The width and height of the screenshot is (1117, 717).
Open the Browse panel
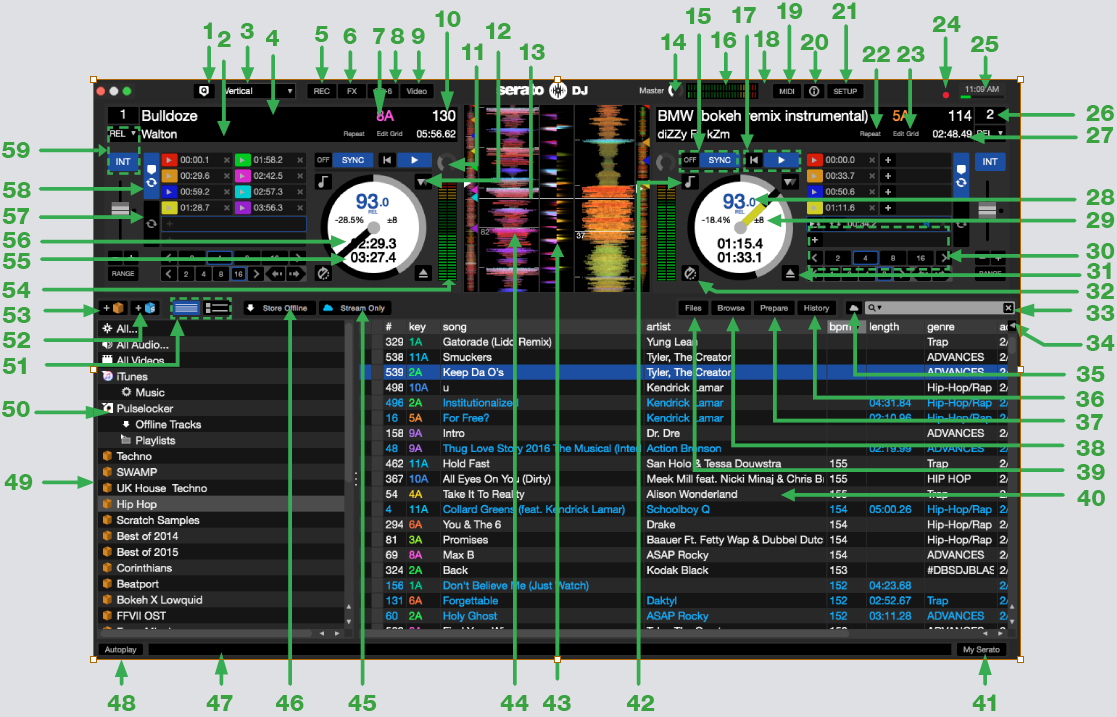click(731, 307)
